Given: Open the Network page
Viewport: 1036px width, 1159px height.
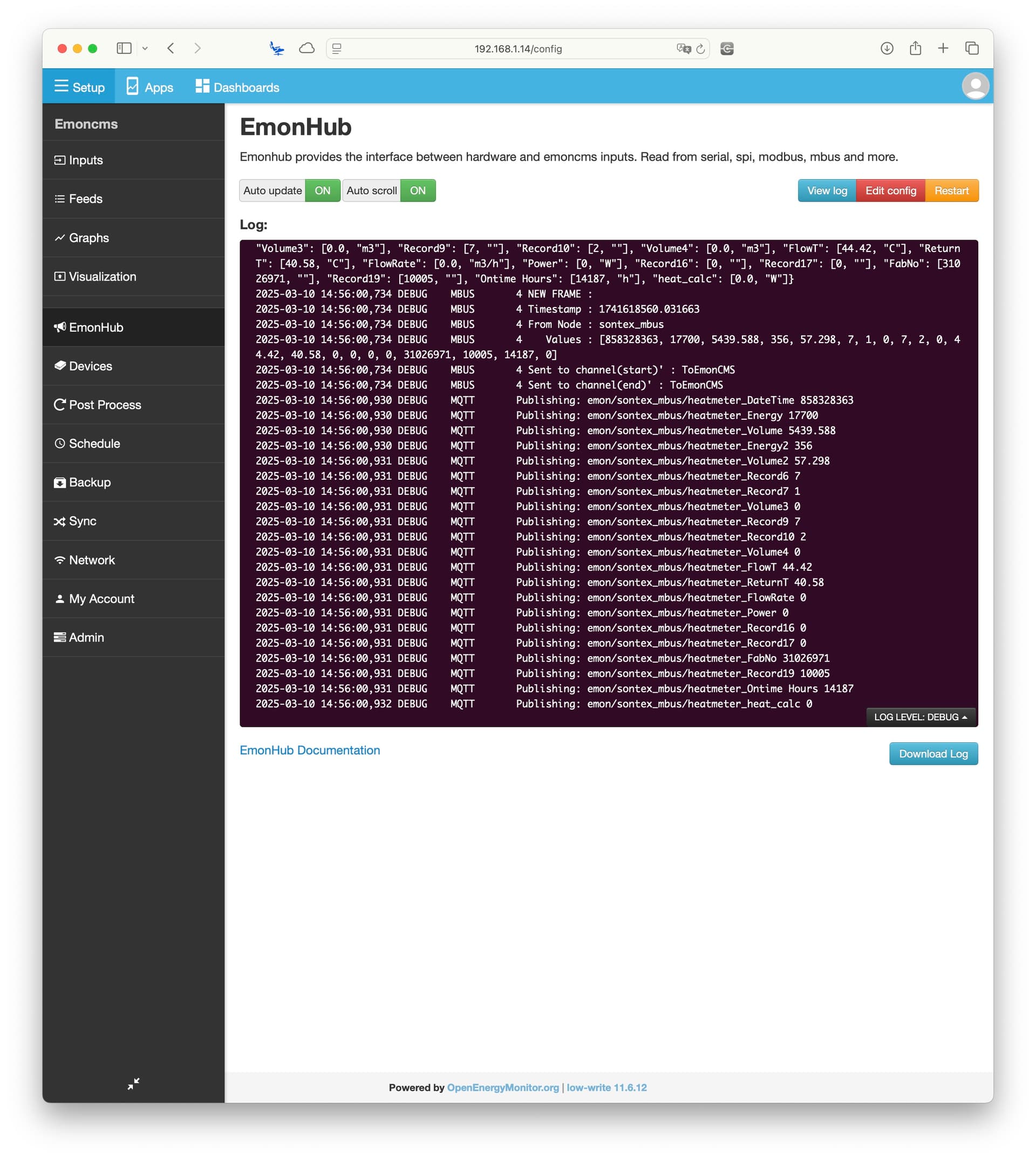Looking at the screenshot, I should click(x=133, y=560).
